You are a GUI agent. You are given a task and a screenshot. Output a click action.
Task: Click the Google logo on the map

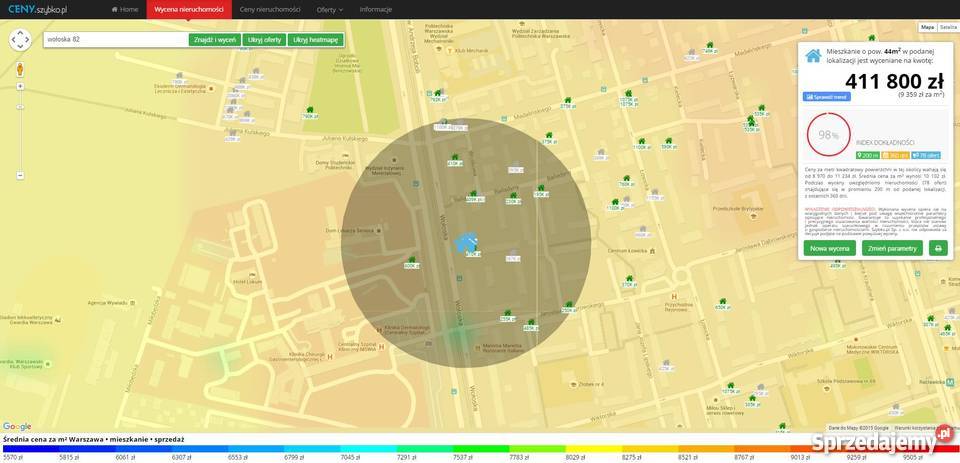[17, 426]
